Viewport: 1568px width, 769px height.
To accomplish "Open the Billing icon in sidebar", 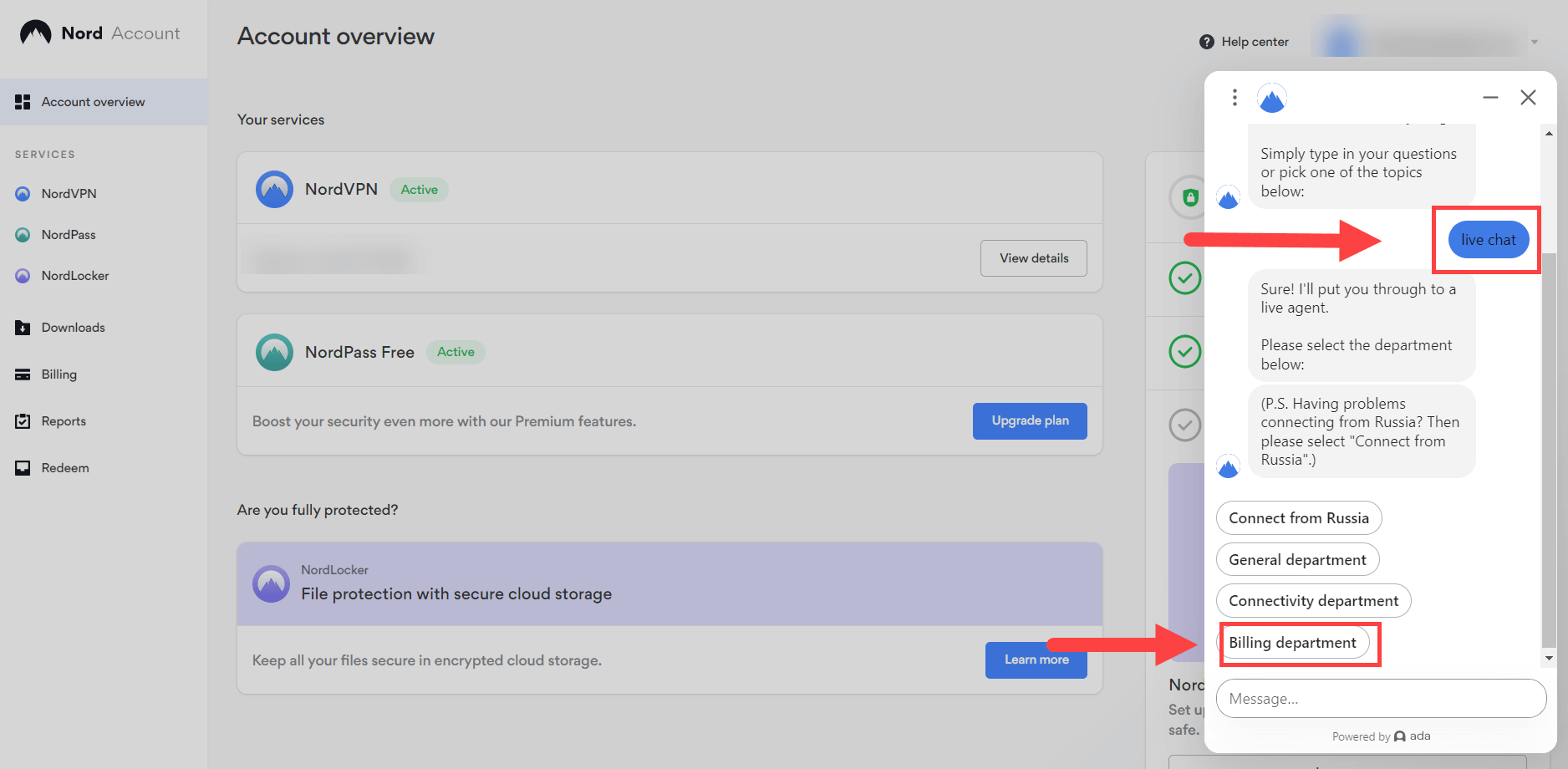I will pos(23,374).
